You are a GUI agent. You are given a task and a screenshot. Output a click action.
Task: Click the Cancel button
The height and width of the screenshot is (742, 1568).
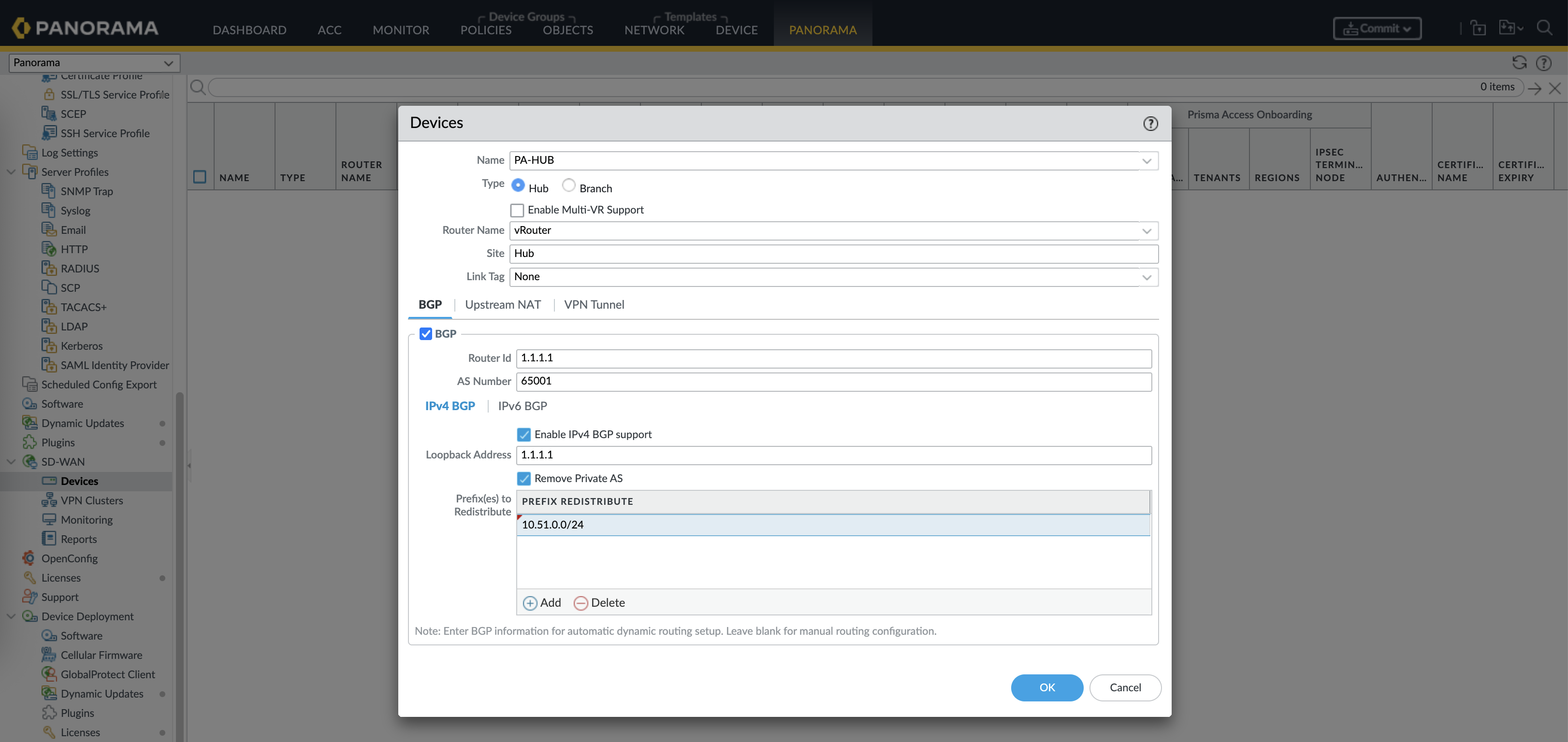pos(1125,687)
